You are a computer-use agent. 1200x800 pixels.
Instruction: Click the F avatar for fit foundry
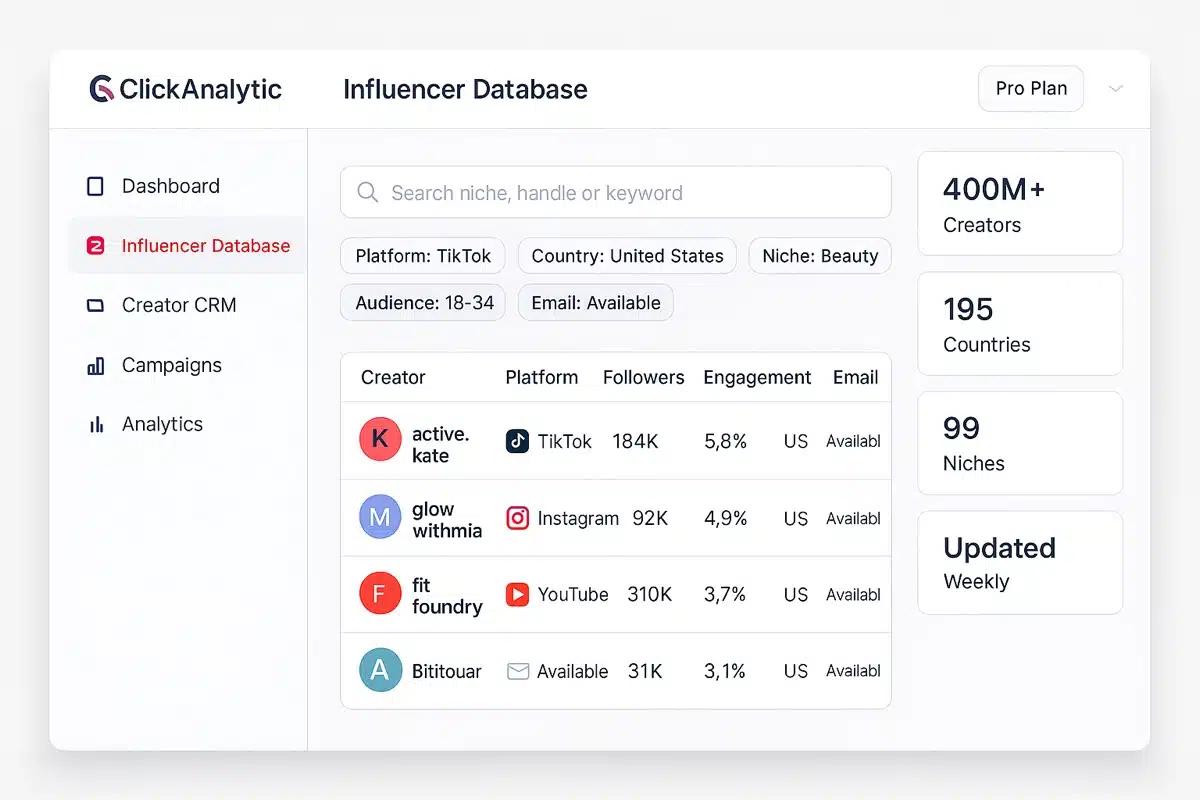click(x=380, y=594)
